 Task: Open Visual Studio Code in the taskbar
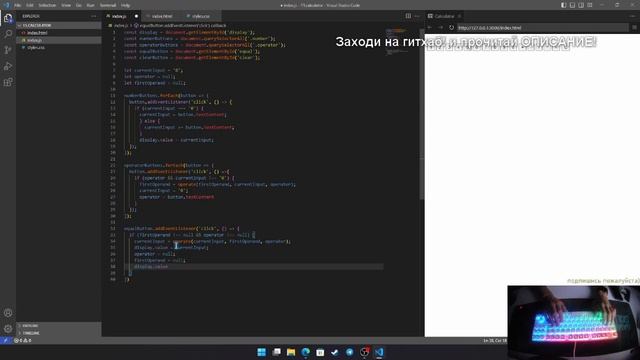(379, 352)
